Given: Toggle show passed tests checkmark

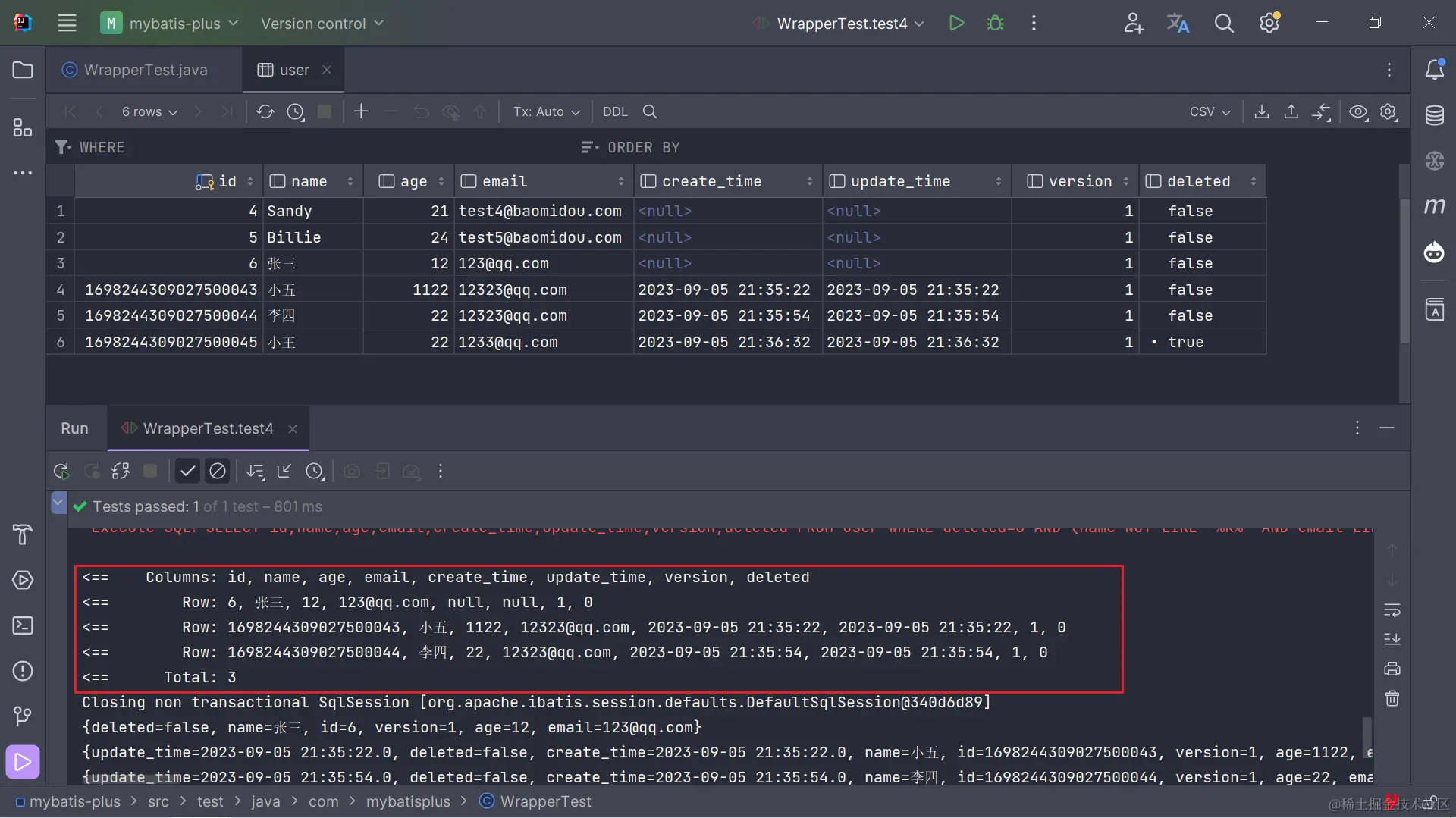Looking at the screenshot, I should coord(187,472).
